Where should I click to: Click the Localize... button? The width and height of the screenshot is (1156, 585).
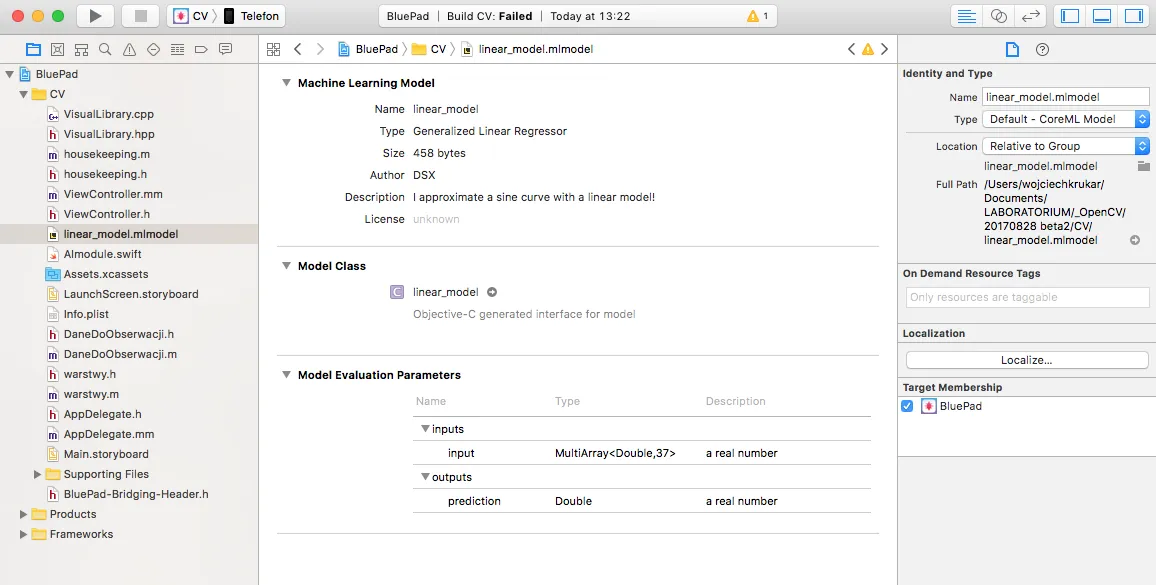coord(1027,360)
